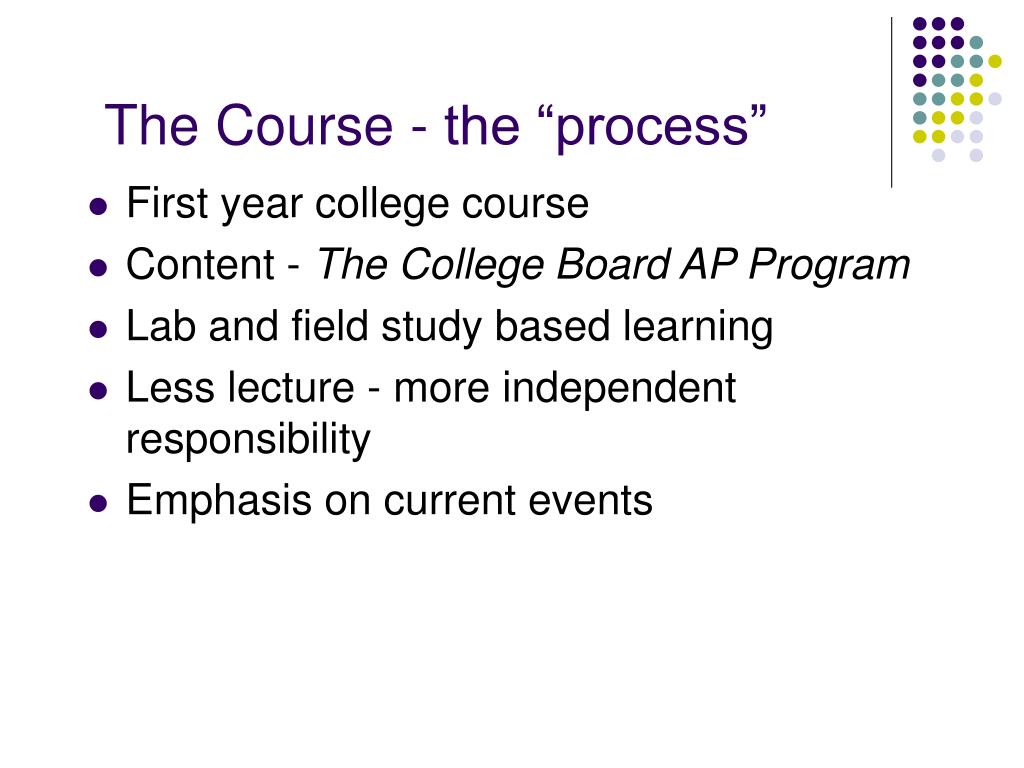Viewport: 1024px width, 768px height.
Task: Click the italic "The College Board AP Program" text
Action: (x=613, y=266)
